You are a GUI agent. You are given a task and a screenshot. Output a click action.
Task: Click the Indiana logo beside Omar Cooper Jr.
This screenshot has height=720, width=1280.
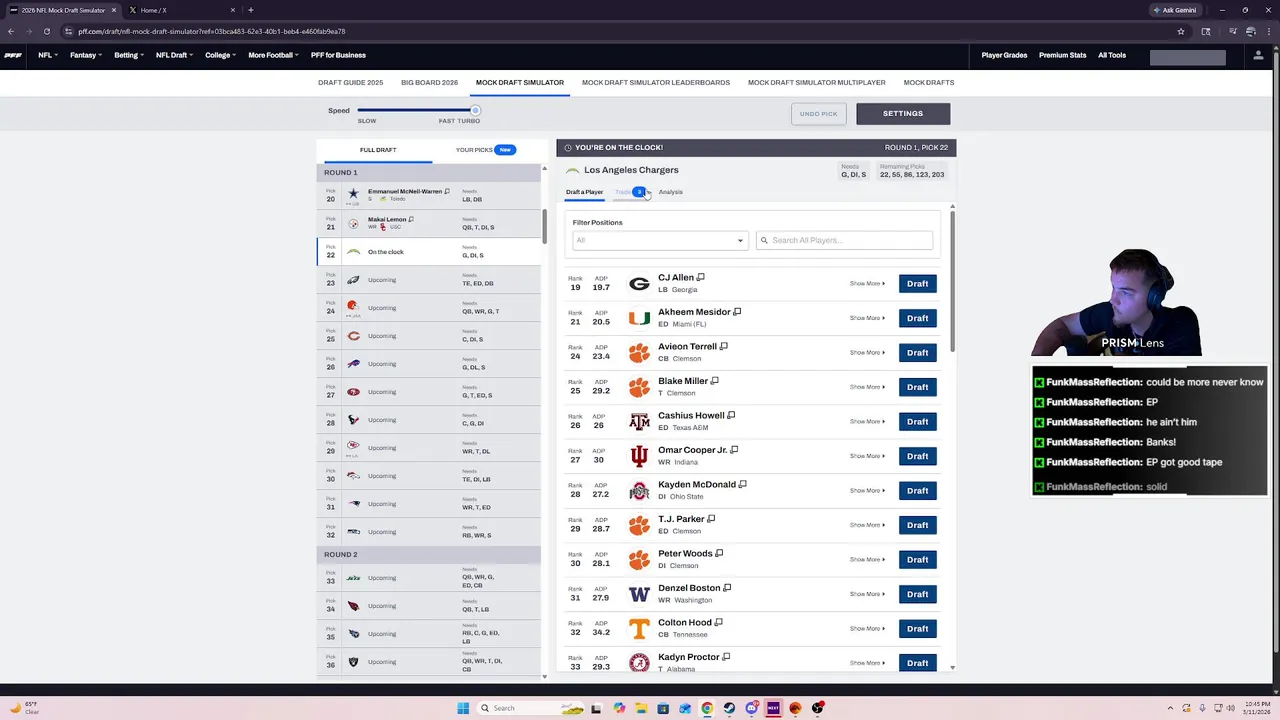(639, 456)
